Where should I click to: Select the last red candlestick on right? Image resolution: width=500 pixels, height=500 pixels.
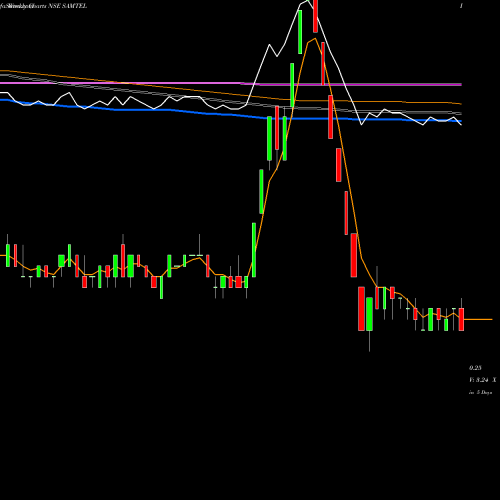click(x=461, y=319)
